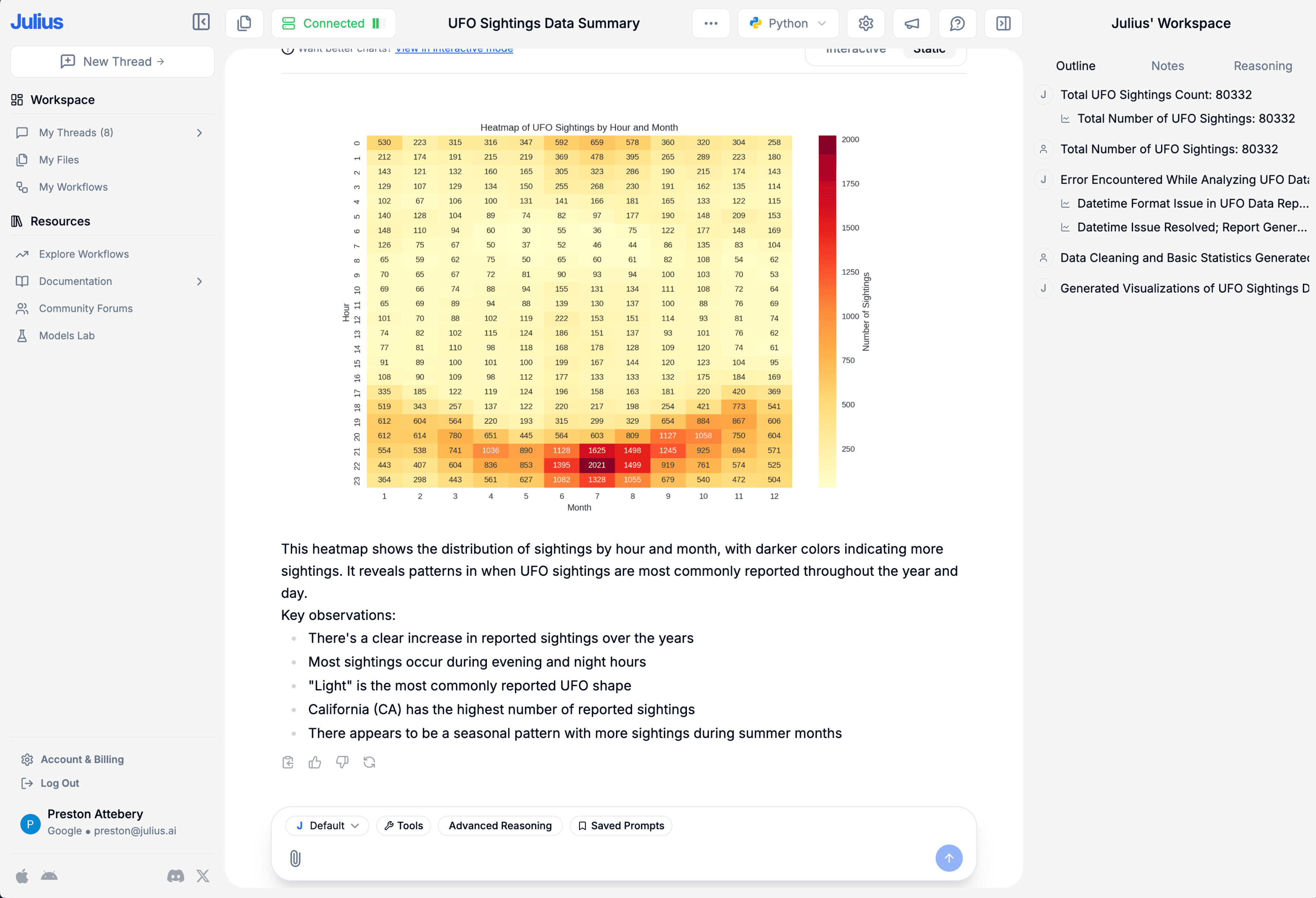Copy the current thread

[x=244, y=23]
